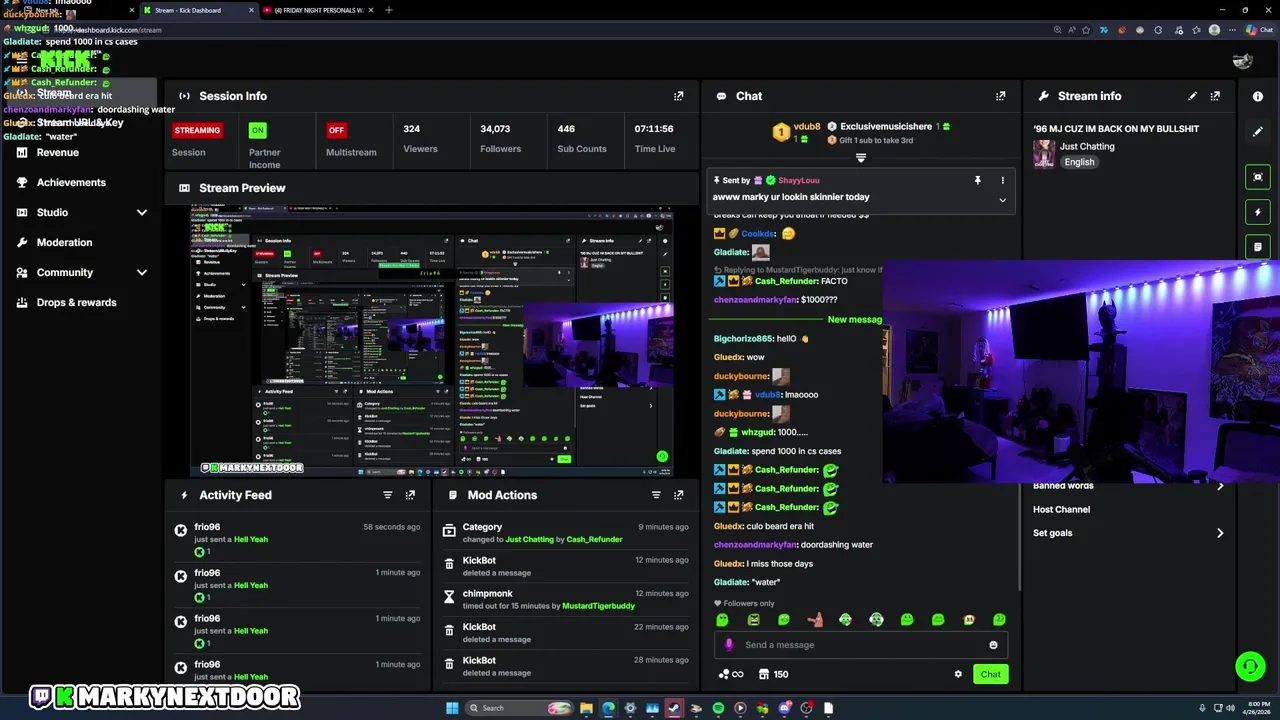Pop out the Chat panel
This screenshot has width=1280, height=720.
1000,96
